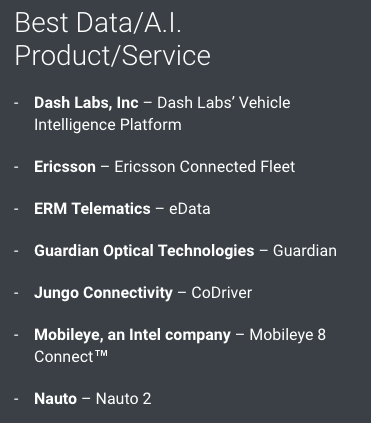
Task: Click the "Connect™" trademark text
Action: [x=71, y=357]
